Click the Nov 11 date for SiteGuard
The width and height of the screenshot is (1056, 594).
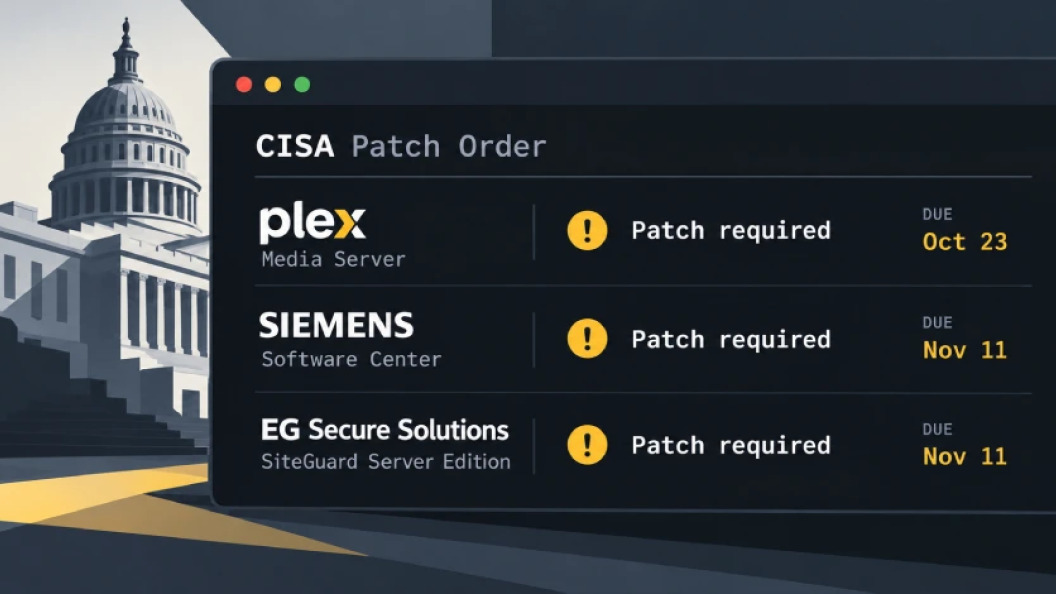964,456
